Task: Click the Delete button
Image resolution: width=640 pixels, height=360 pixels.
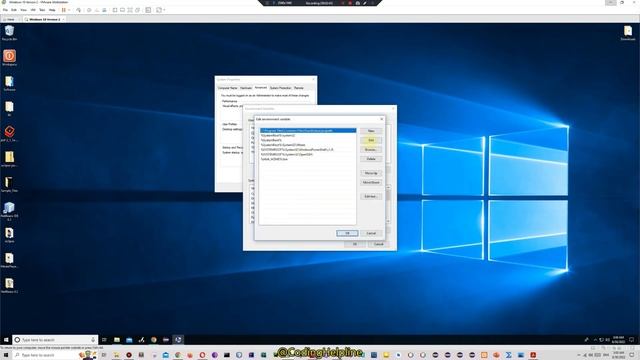Action: pos(371,159)
